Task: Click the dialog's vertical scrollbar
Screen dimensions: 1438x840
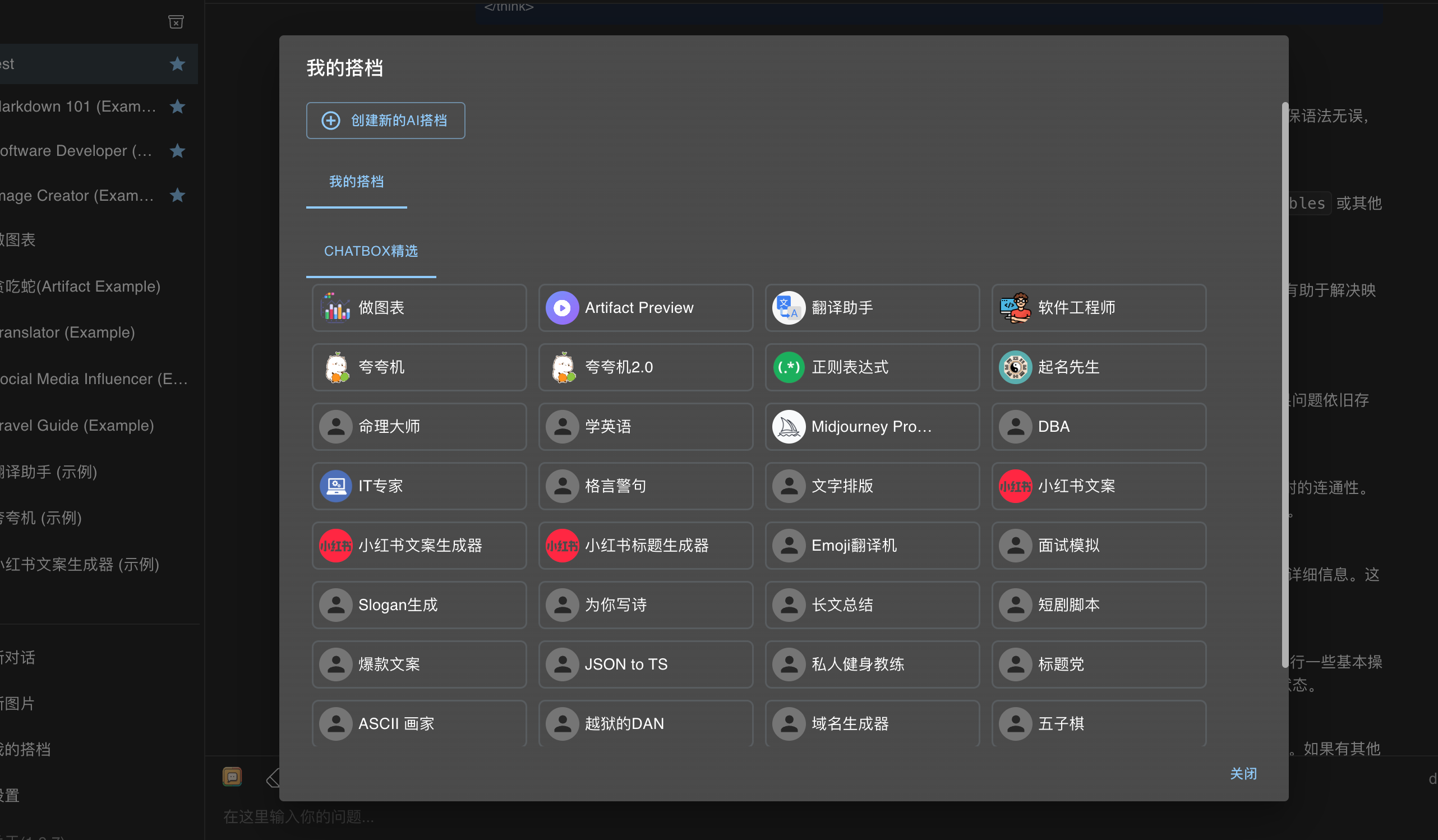Action: (x=1284, y=384)
